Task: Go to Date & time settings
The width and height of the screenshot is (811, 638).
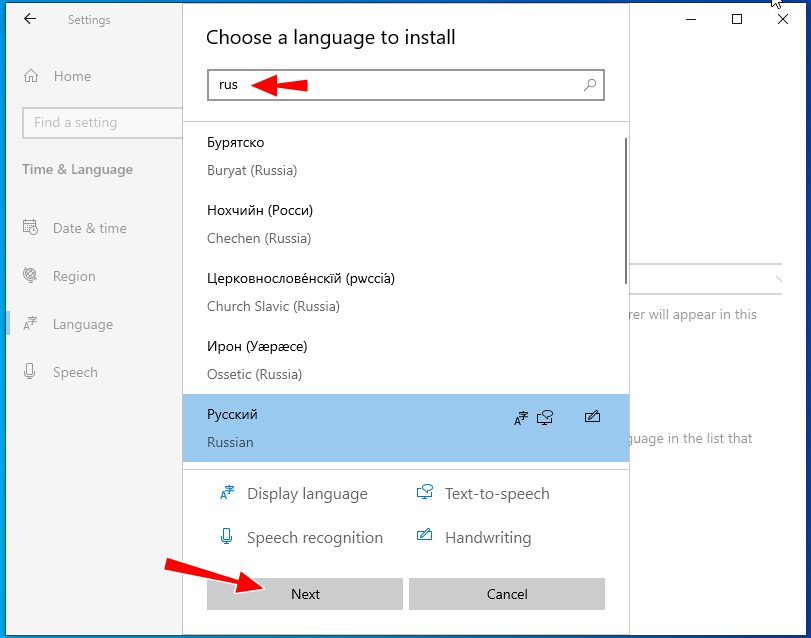Action: click(x=89, y=228)
